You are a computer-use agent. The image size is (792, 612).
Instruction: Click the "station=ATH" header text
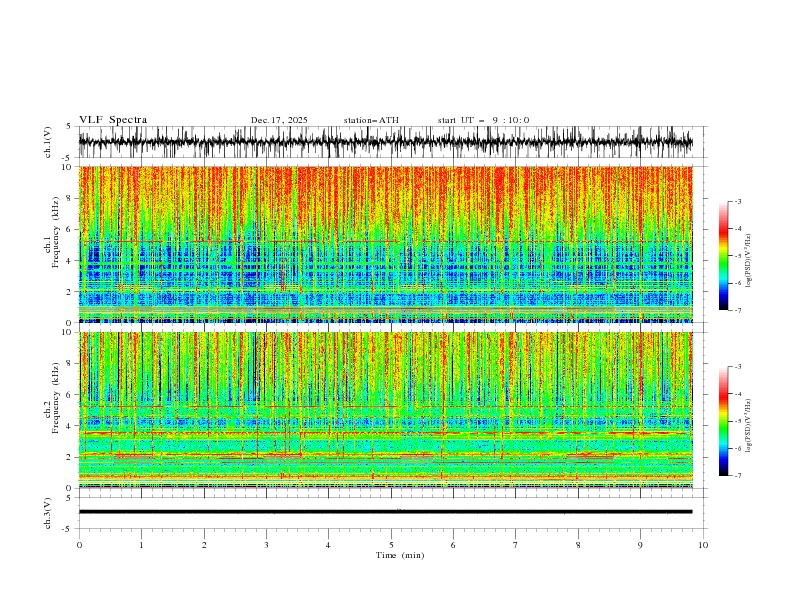(371, 120)
